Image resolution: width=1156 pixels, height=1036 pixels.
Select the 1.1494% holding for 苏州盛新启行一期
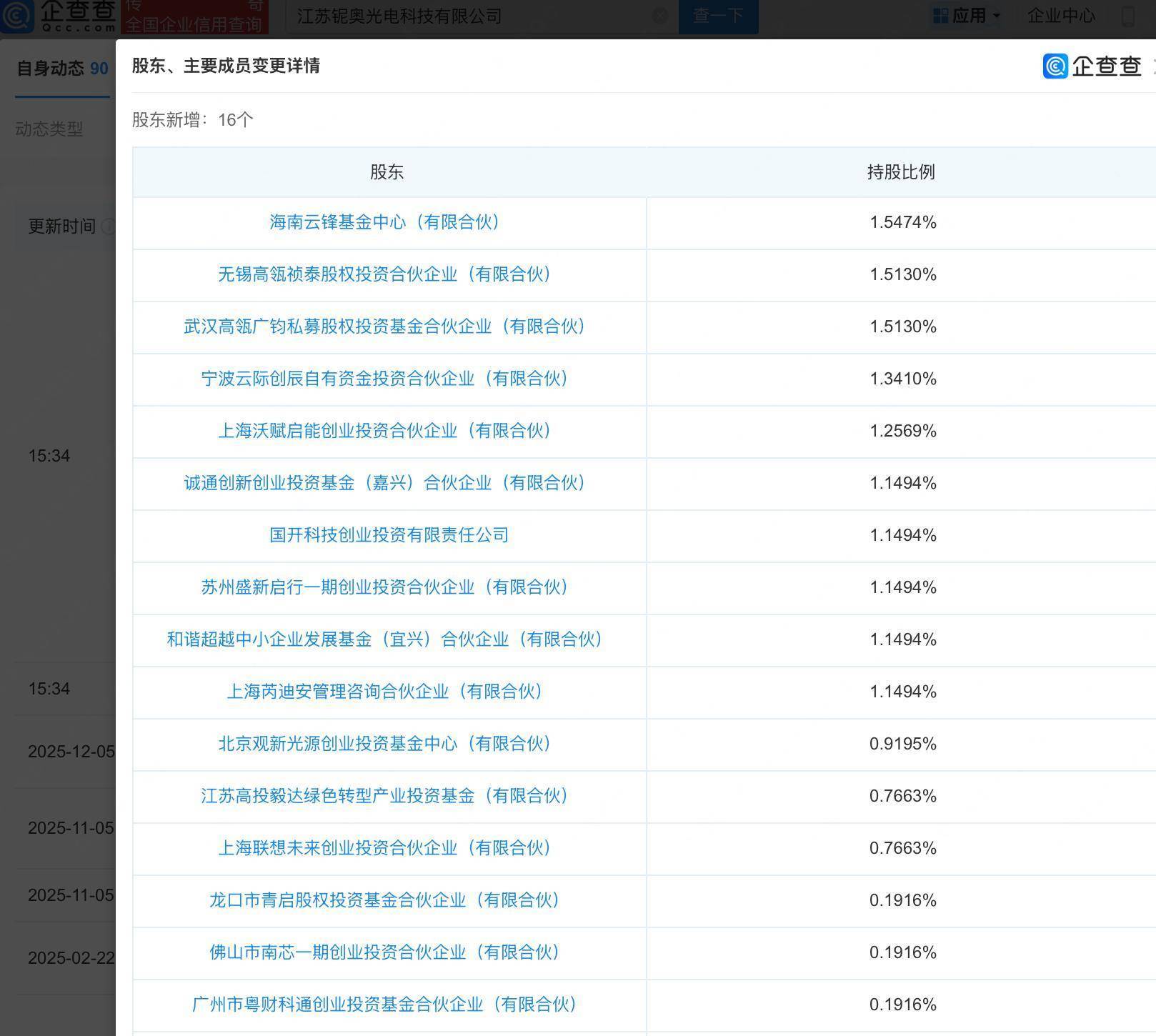point(903,587)
